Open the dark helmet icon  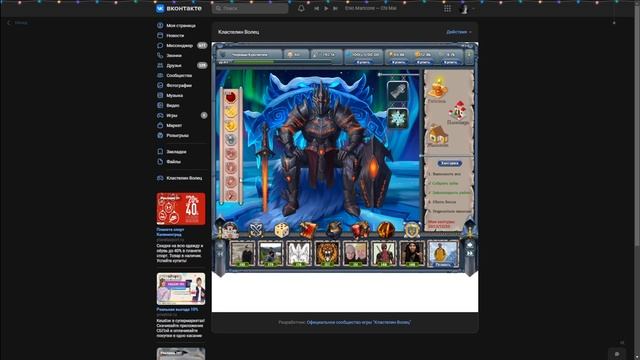click(334, 230)
